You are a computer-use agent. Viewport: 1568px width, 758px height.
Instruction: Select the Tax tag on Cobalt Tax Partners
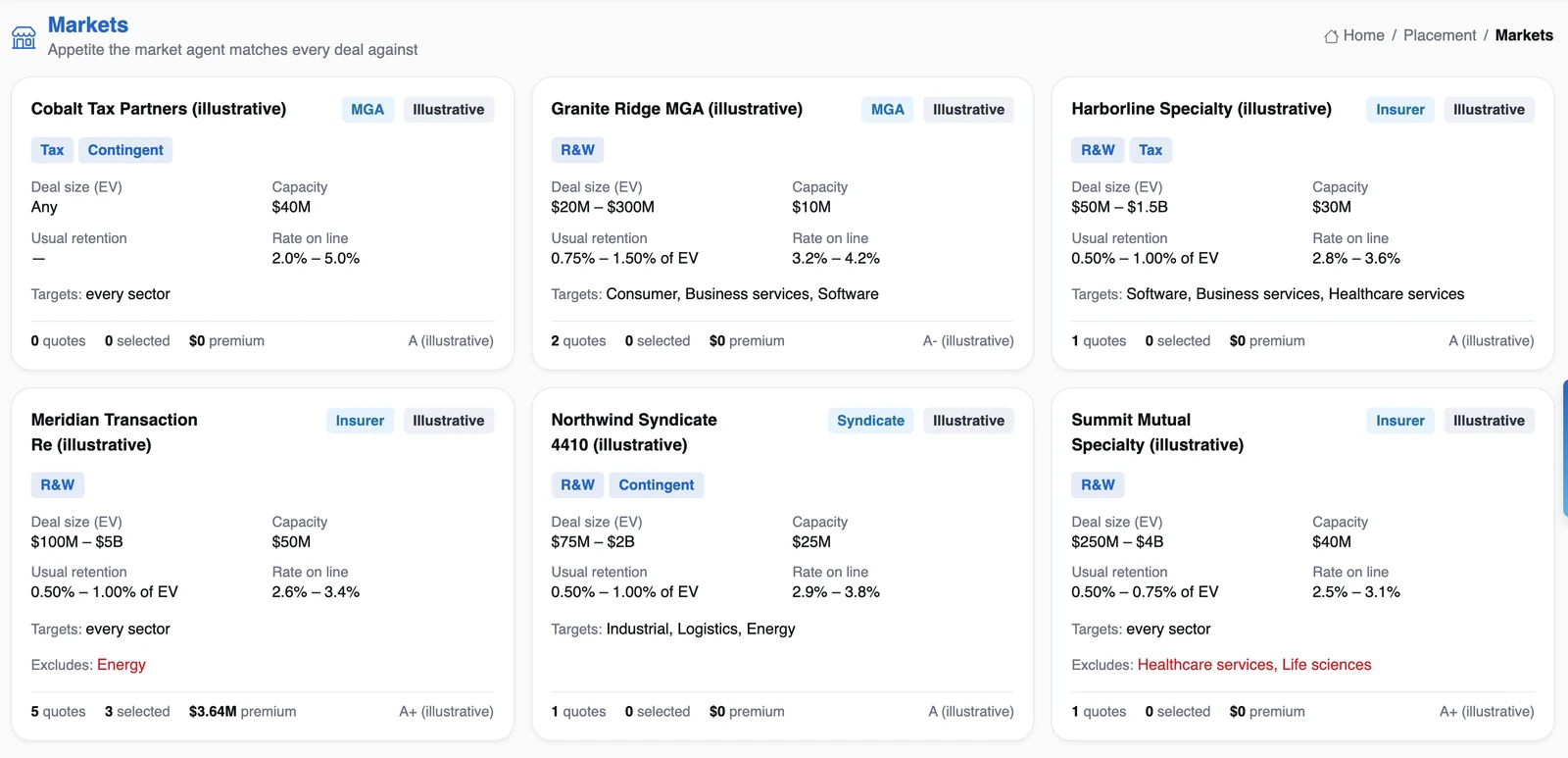coord(52,150)
